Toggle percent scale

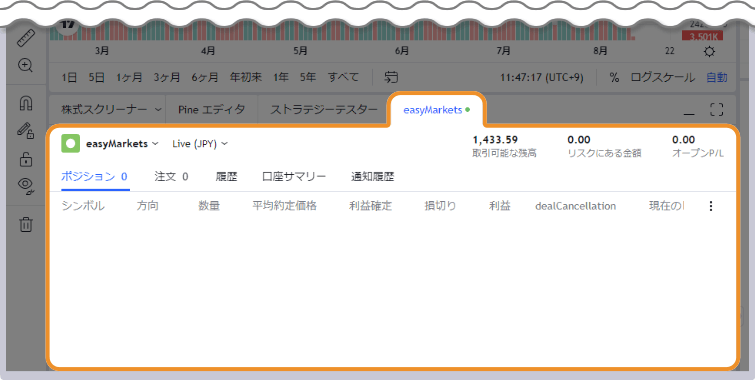(x=614, y=78)
